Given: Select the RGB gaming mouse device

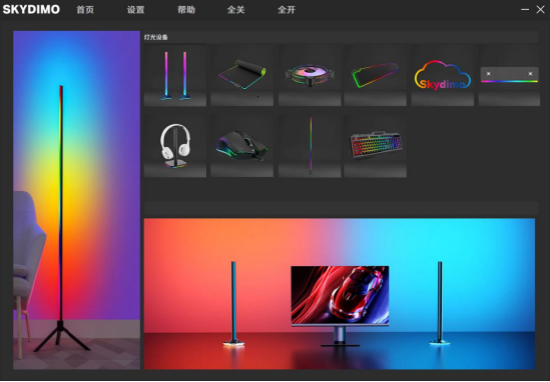Looking at the screenshot, I should (242, 146).
